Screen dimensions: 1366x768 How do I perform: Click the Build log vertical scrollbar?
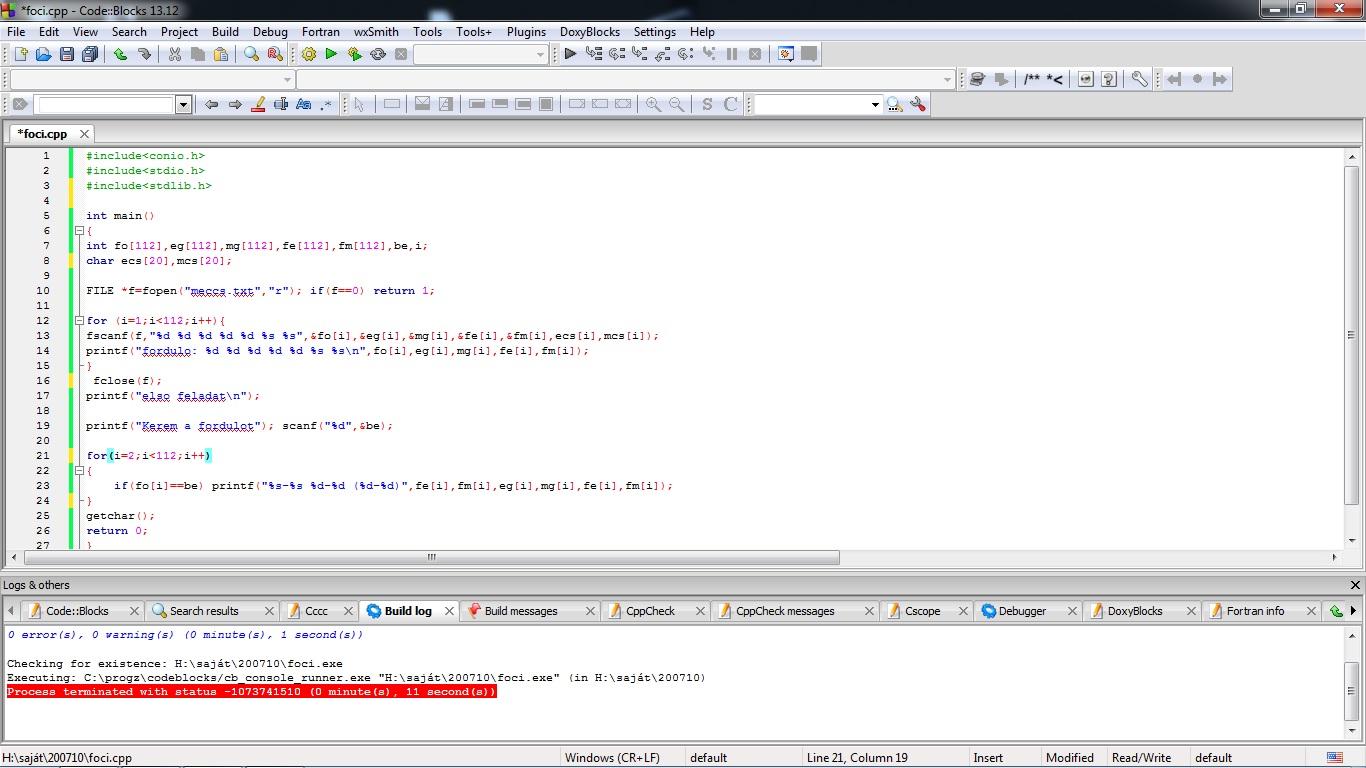pos(1352,682)
